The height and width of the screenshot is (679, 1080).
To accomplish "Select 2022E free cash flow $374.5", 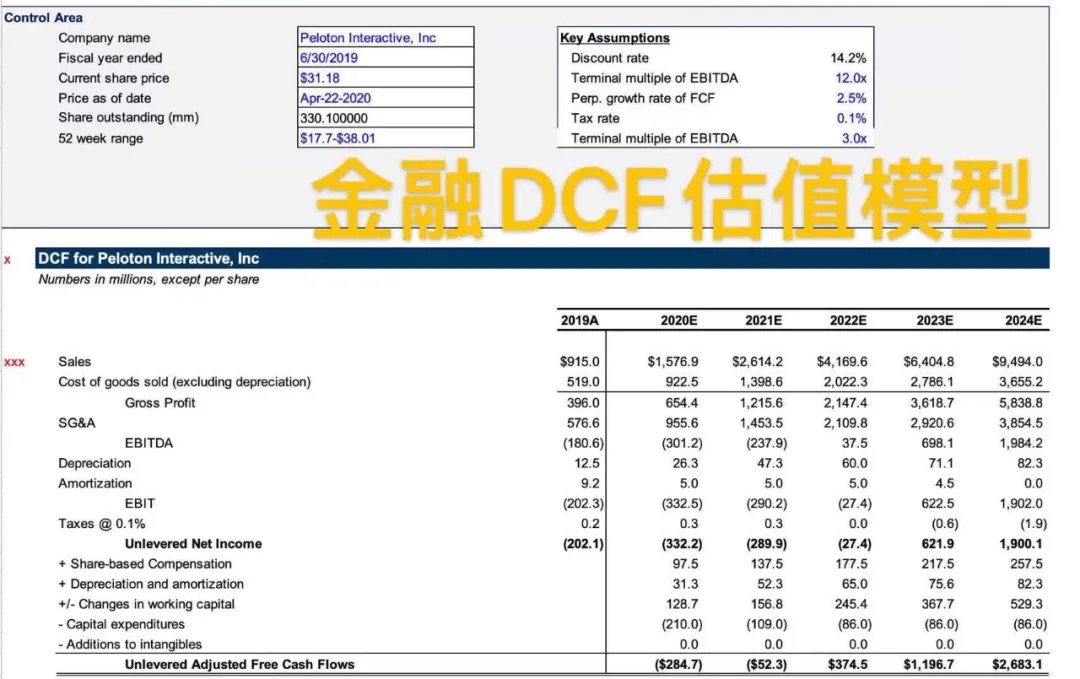I will tap(847, 665).
